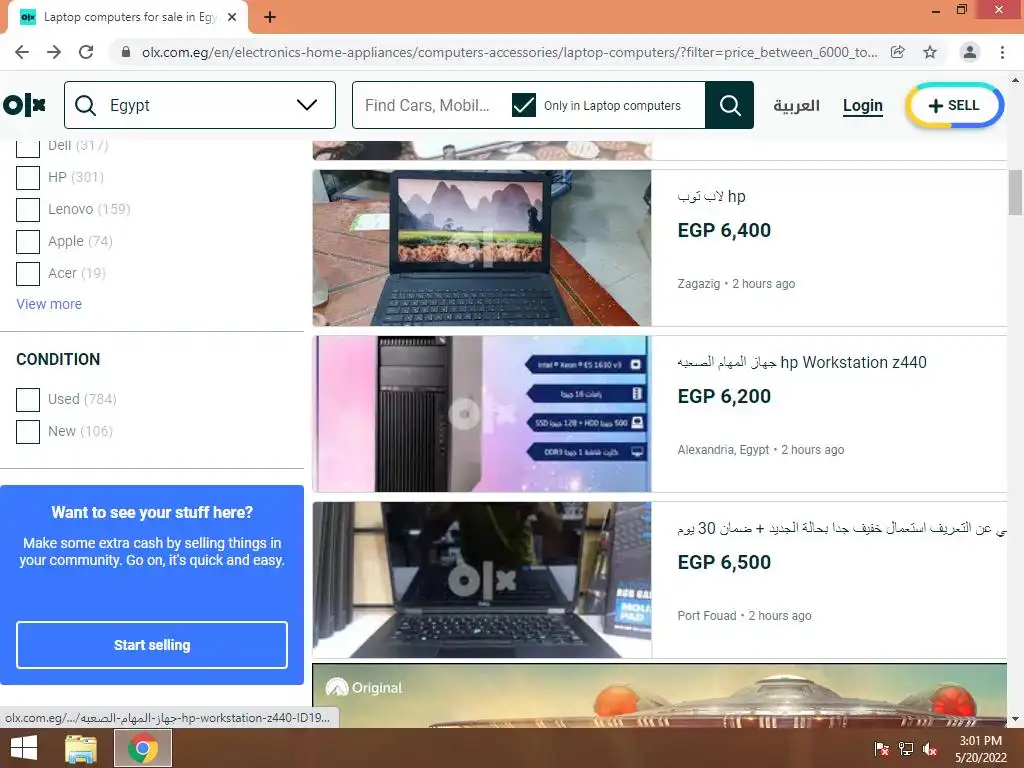Open Dell laptop EGP 6,500 thumbnail
Viewport: 1024px width, 768px height.
tap(482, 580)
